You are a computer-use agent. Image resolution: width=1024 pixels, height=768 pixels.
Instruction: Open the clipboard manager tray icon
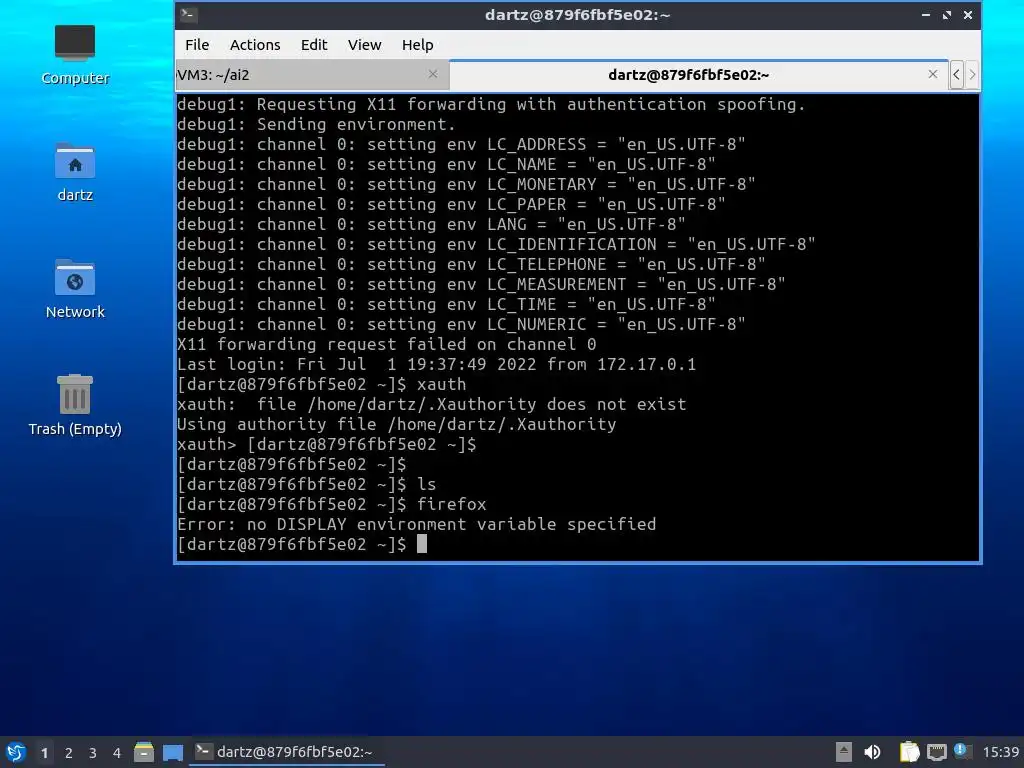click(x=909, y=752)
